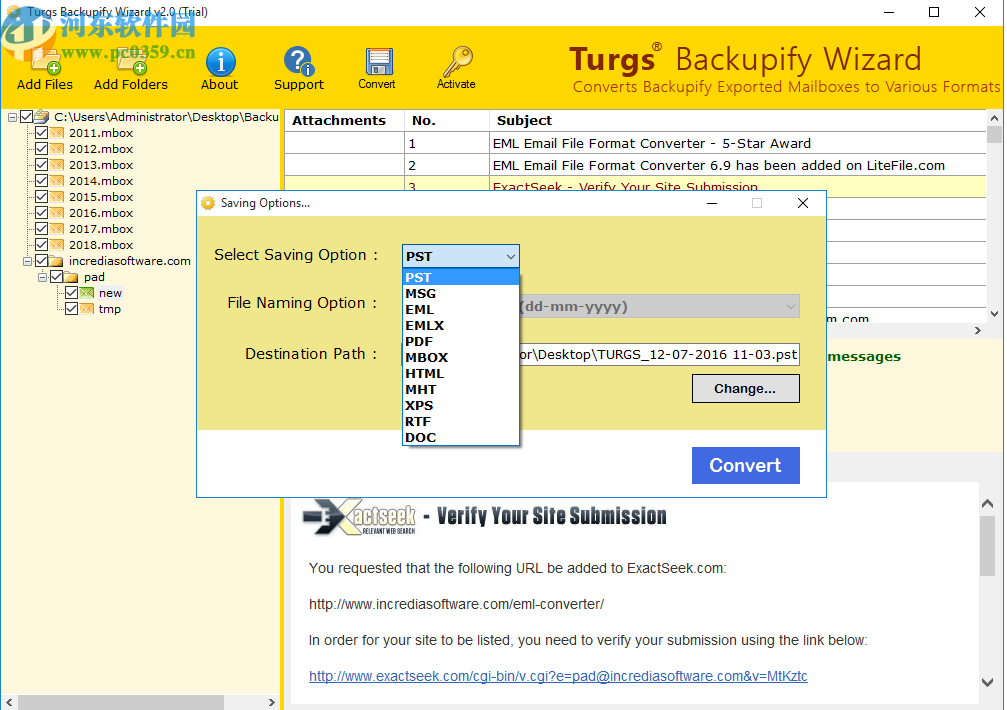Open the File Naming Option dropdown
Image resolution: width=1007 pixels, height=710 pixels.
click(x=791, y=307)
